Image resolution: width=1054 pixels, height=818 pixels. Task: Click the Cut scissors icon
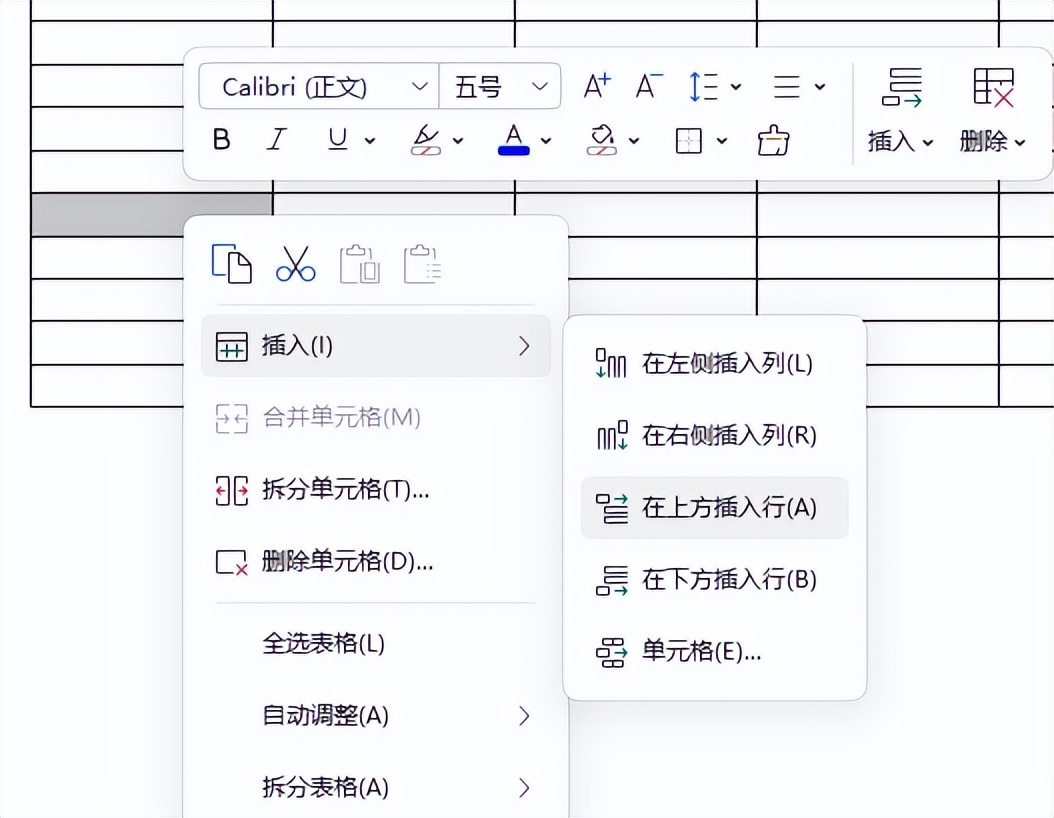[x=295, y=264]
